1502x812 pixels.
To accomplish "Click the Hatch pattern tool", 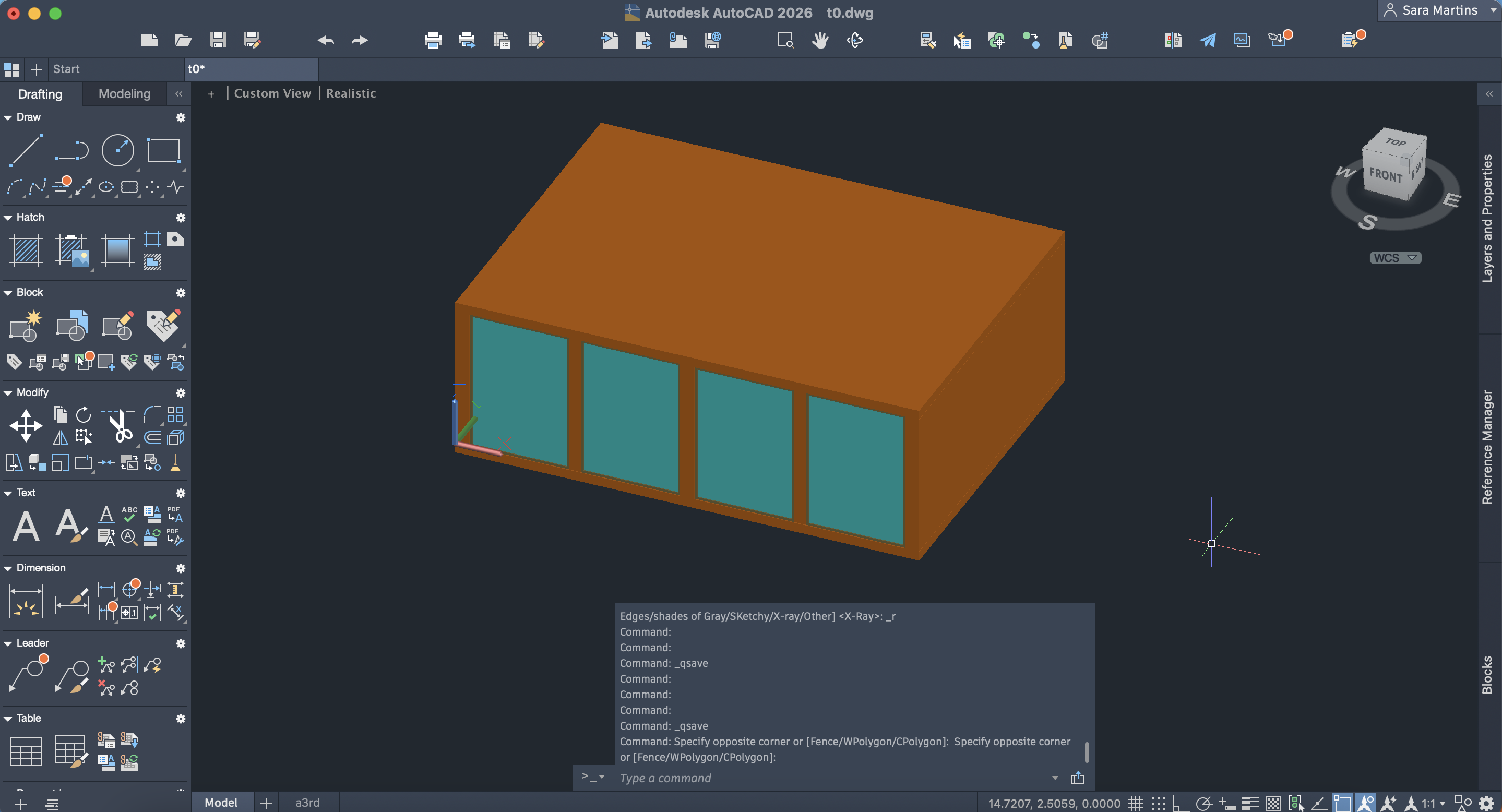I will tap(26, 250).
